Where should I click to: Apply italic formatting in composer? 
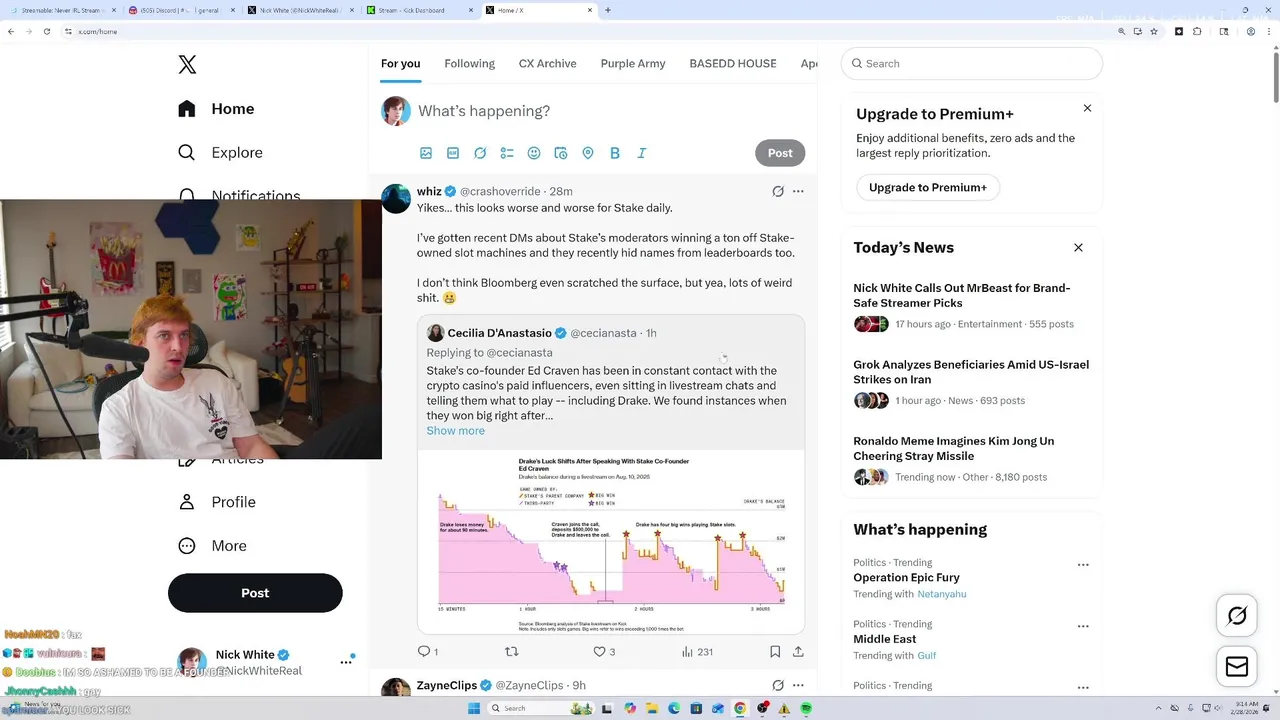[x=642, y=153]
